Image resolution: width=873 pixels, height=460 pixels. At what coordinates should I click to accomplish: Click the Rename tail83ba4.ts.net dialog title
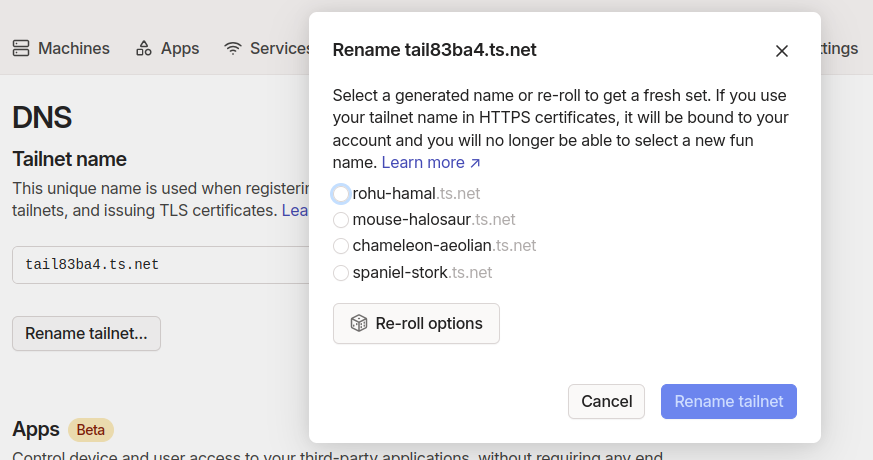pyautogui.click(x=434, y=50)
